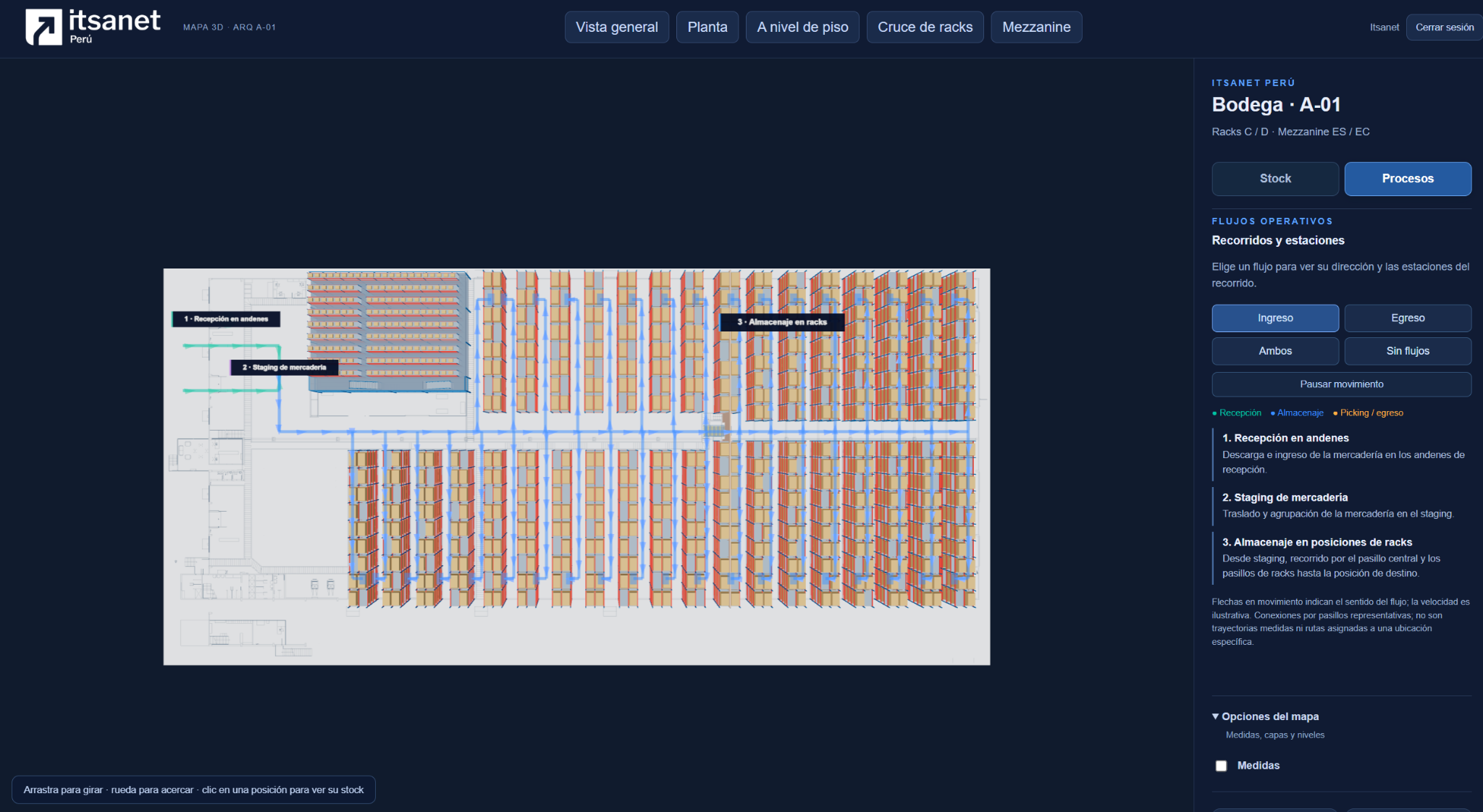Click the Recepción en andenes map label
This screenshot has width=1483, height=812.
(x=226, y=319)
